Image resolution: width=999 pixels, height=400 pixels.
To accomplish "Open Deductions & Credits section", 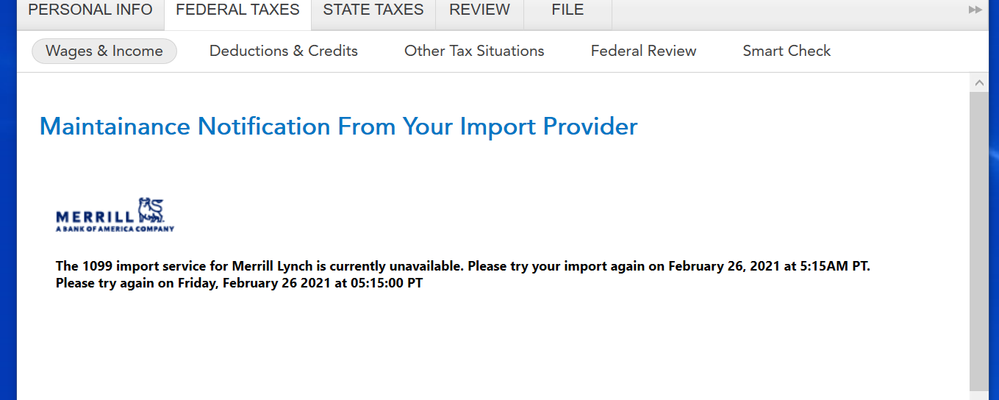I will [x=284, y=51].
